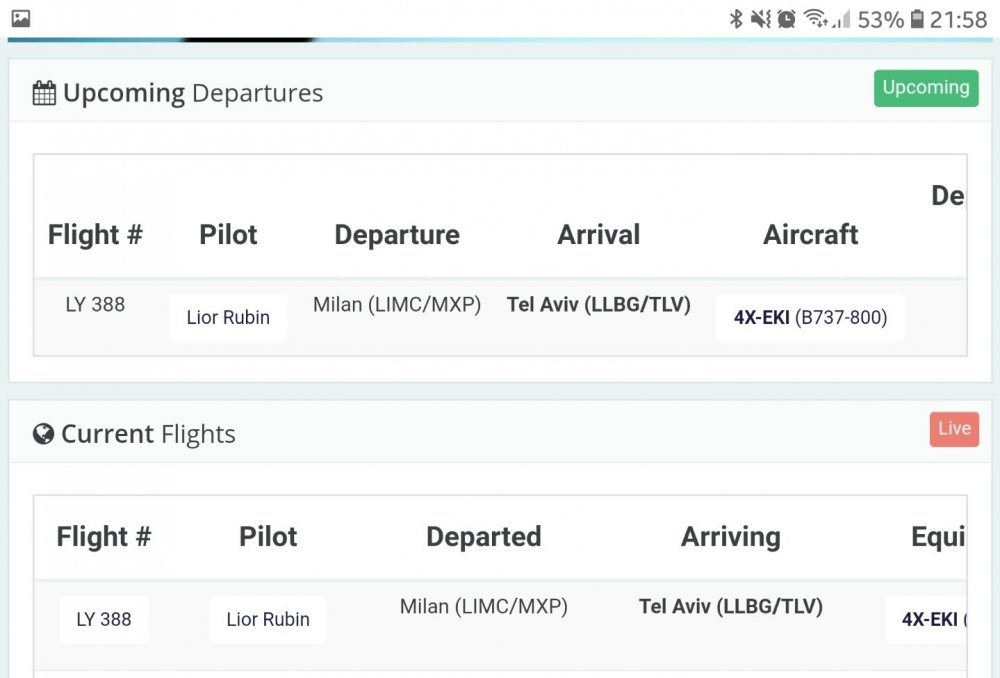The height and width of the screenshot is (678, 1000).
Task: Select aircraft 4X-EKI (B737-800) in Upcoming Departures
Action: tap(810, 318)
